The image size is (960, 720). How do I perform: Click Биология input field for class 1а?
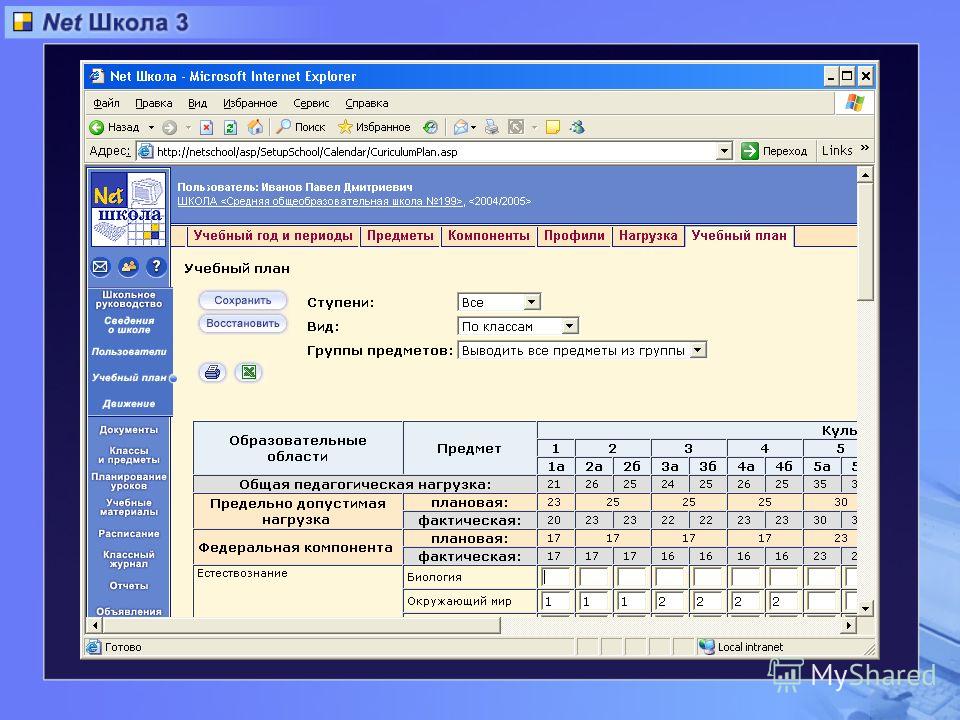(x=555, y=577)
